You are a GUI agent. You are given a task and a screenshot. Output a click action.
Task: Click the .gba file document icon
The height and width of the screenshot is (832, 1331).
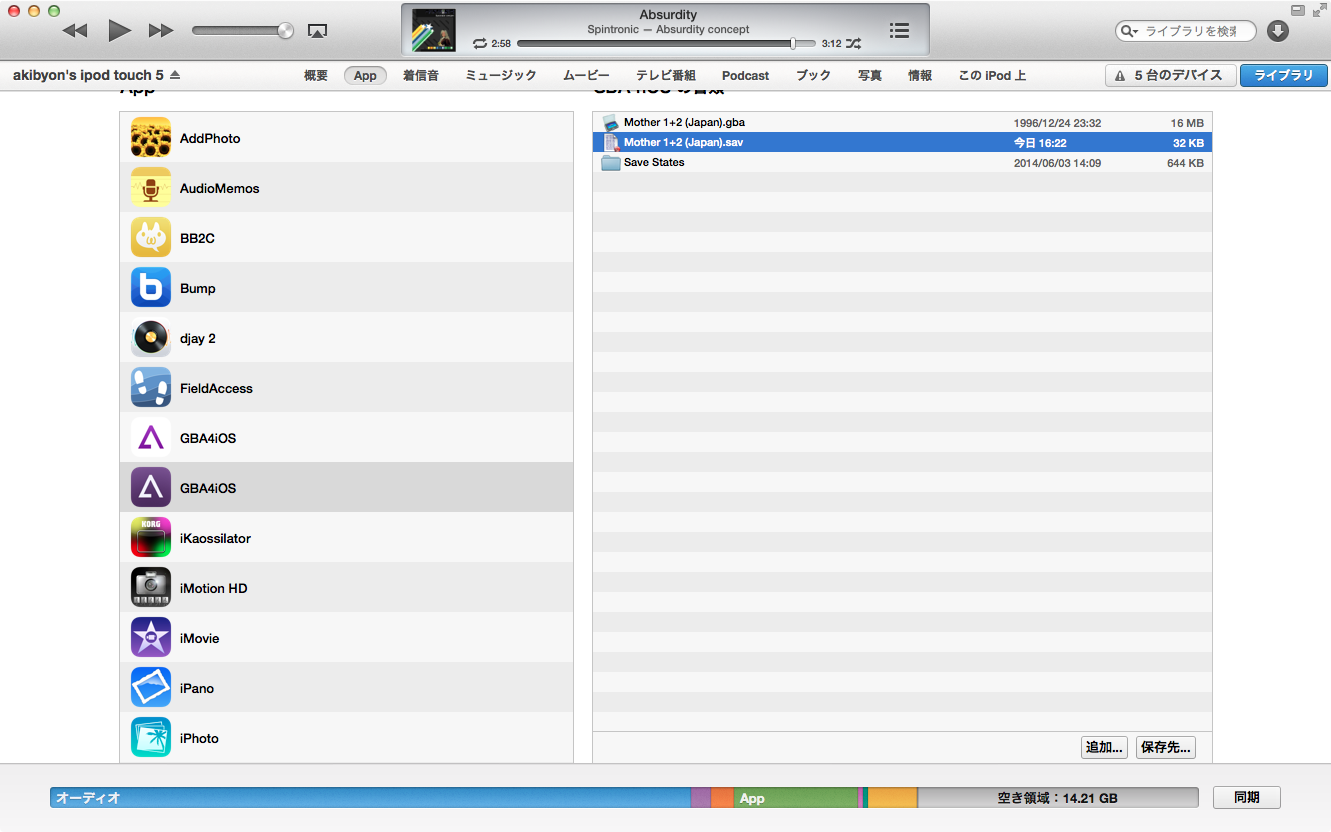coord(611,122)
